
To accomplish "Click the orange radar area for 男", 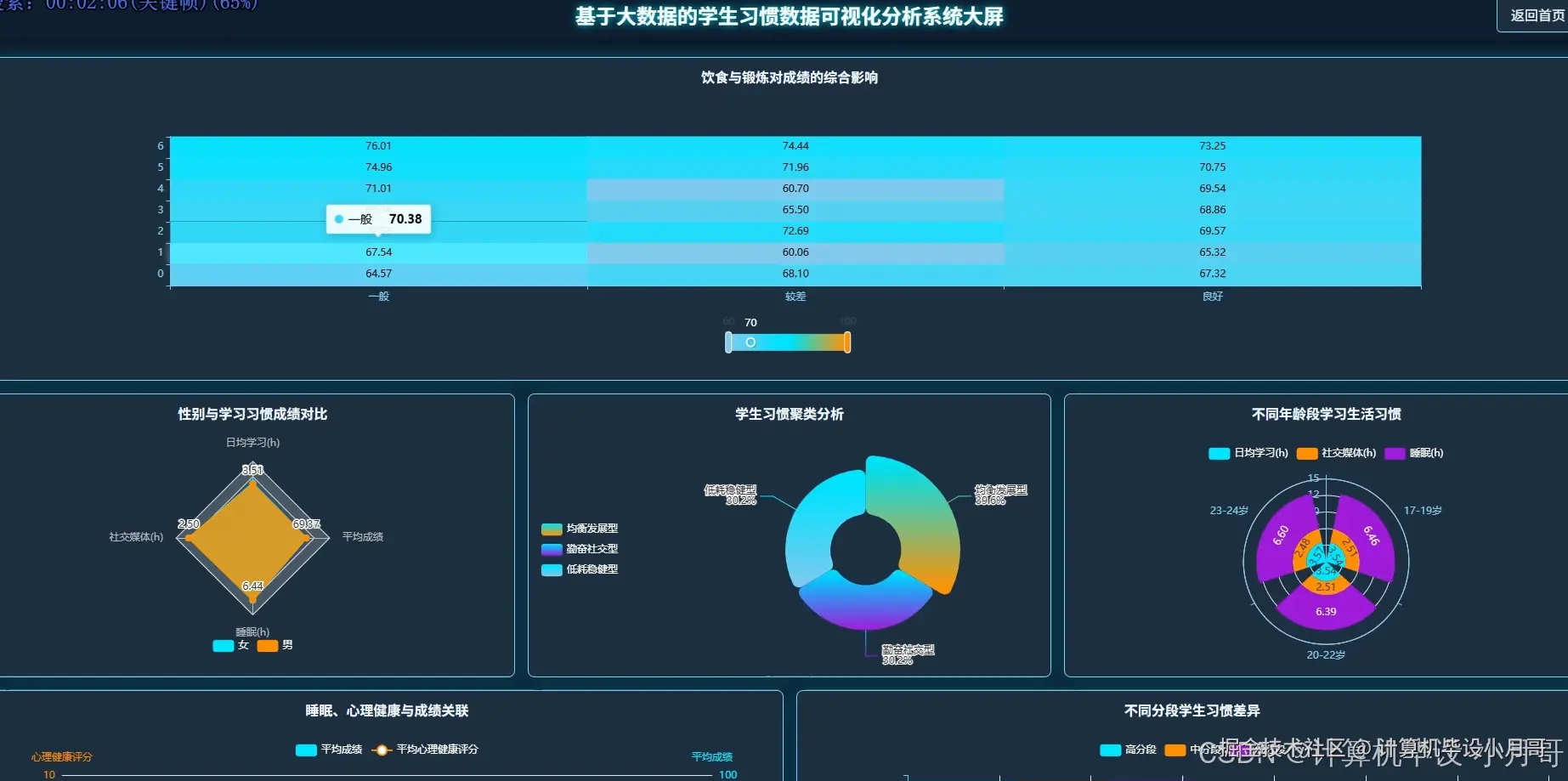I will coord(251,535).
